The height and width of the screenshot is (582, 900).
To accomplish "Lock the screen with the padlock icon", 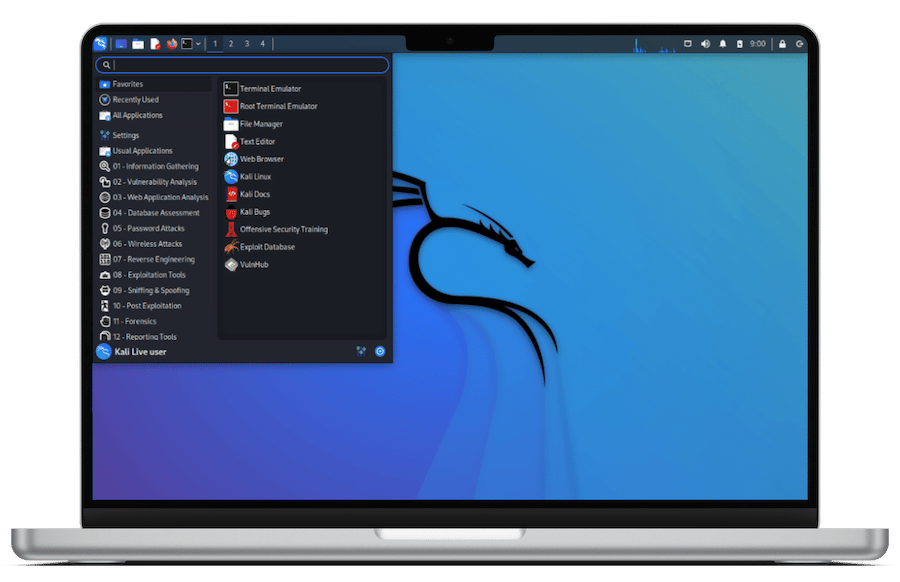I will pos(782,44).
